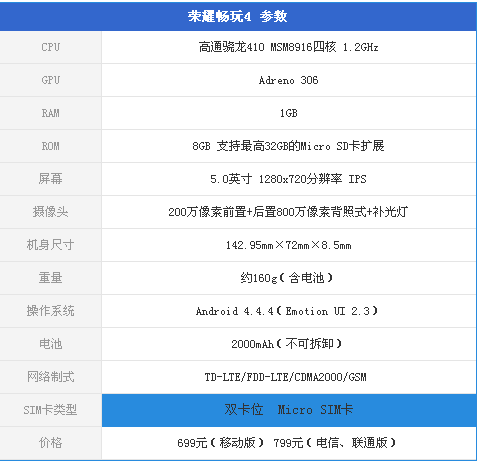Click the table header "荣耀畅玩4 参数"
This screenshot has width=477, height=461.
(x=237, y=16)
